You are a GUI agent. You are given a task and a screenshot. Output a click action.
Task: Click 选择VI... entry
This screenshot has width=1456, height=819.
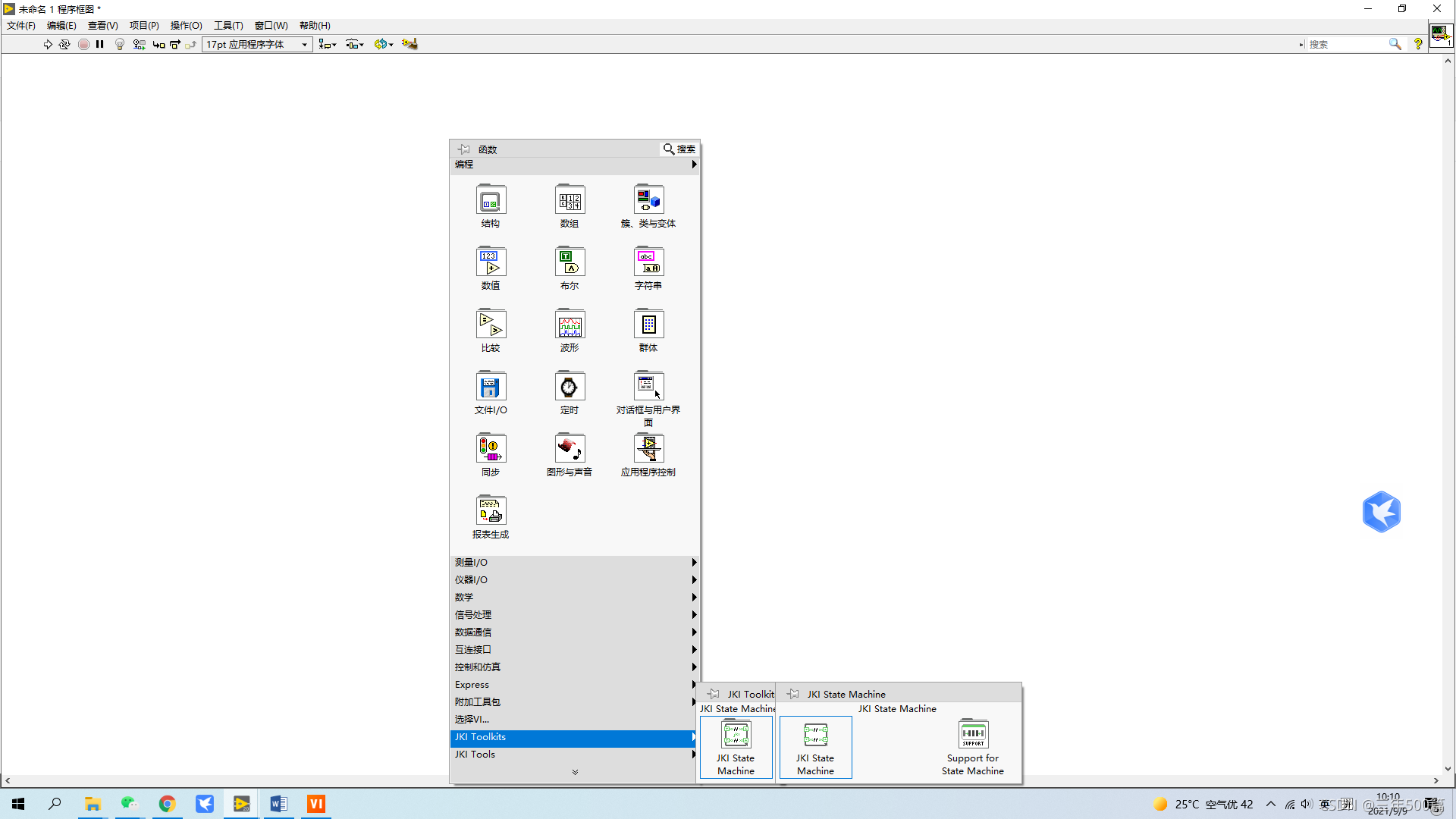click(x=575, y=720)
